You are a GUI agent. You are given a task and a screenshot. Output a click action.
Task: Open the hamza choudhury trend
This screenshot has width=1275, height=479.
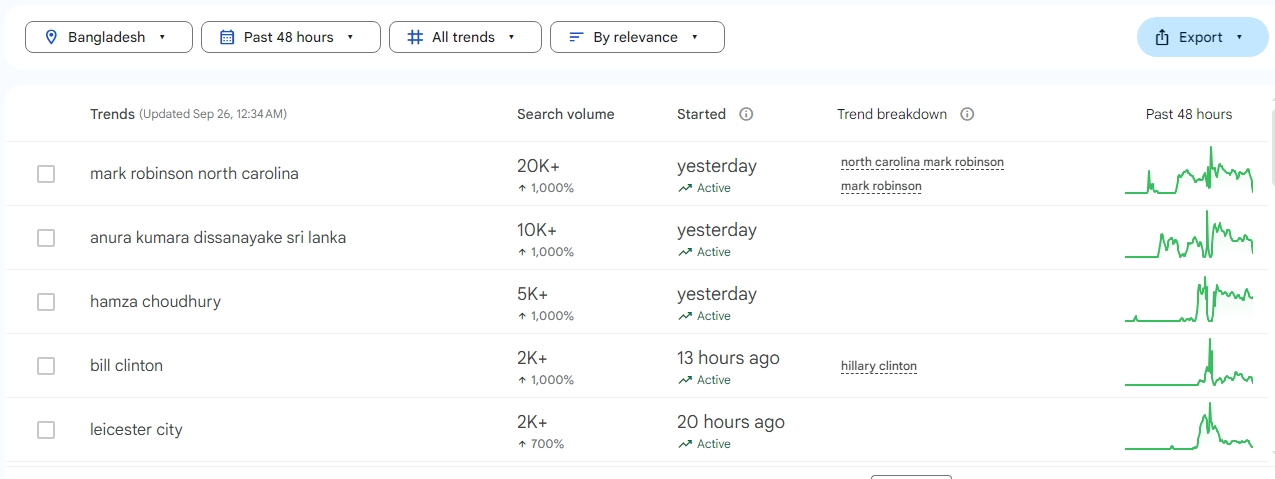(155, 302)
